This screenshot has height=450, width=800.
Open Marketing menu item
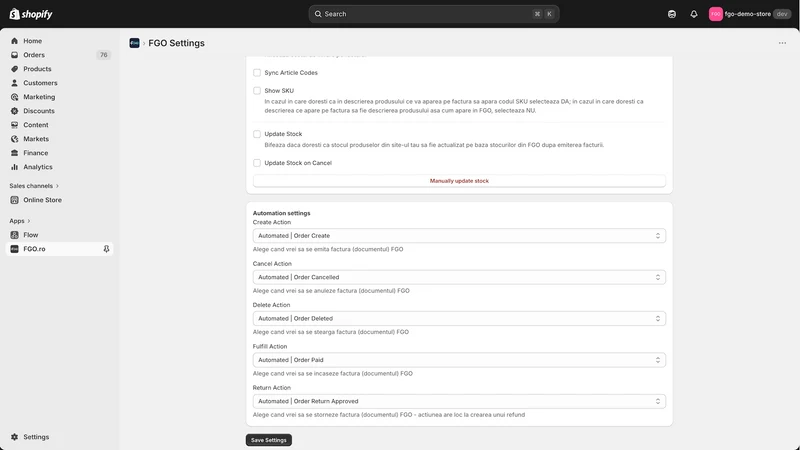click(39, 97)
